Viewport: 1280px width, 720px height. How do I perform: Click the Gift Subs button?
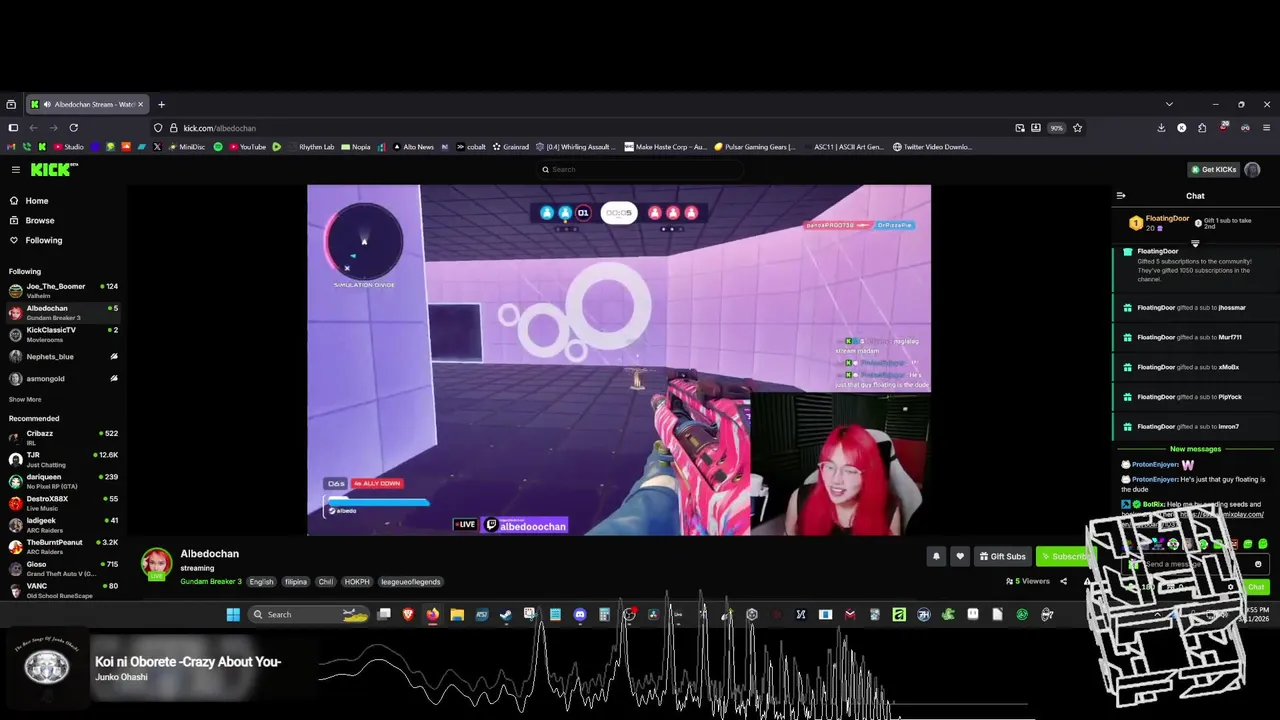(1002, 556)
